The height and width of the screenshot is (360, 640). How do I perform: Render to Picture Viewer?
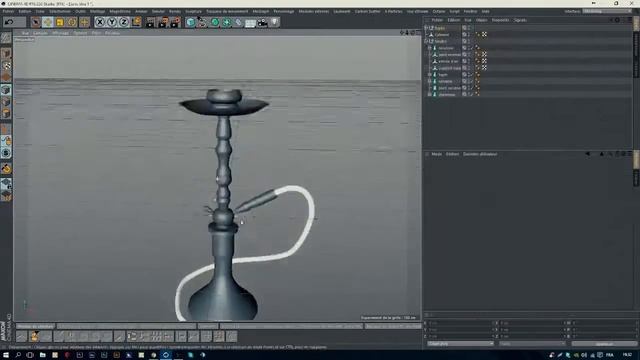(163, 22)
